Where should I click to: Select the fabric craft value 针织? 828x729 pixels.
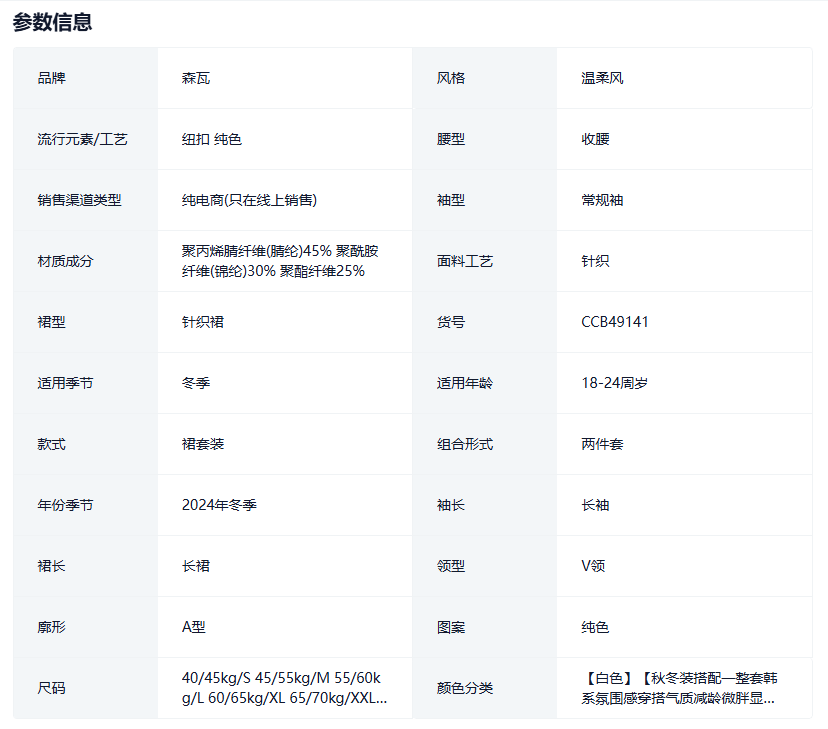coord(595,261)
